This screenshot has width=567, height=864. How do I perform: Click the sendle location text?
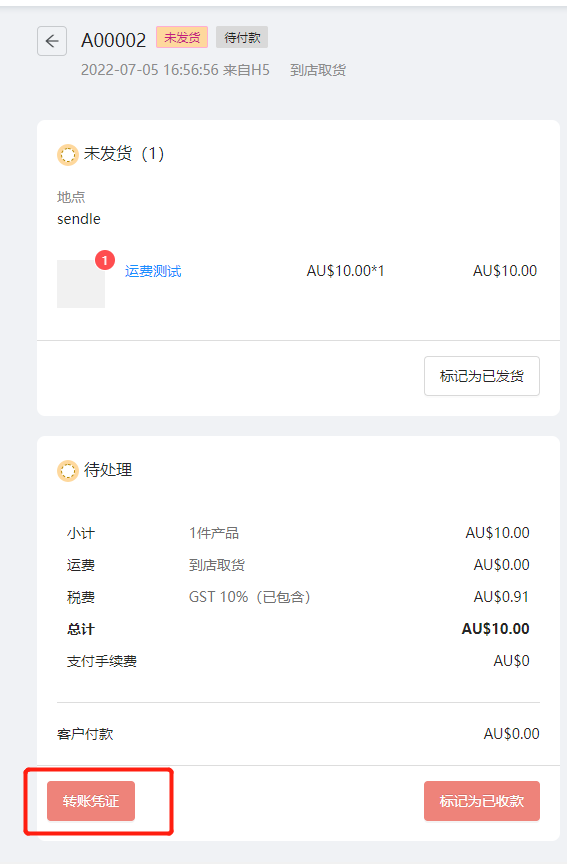(x=79, y=219)
